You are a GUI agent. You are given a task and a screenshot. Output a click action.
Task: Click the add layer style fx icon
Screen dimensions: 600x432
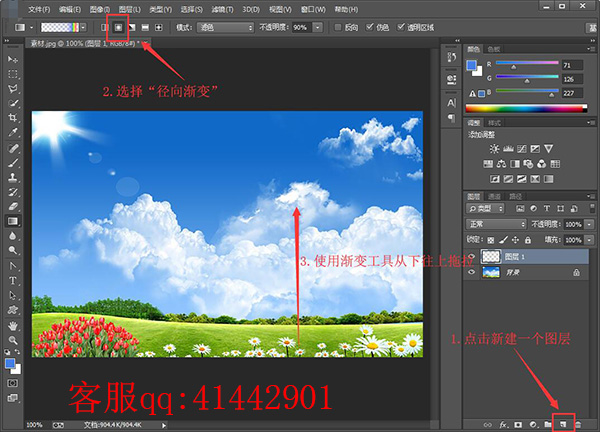click(x=504, y=425)
